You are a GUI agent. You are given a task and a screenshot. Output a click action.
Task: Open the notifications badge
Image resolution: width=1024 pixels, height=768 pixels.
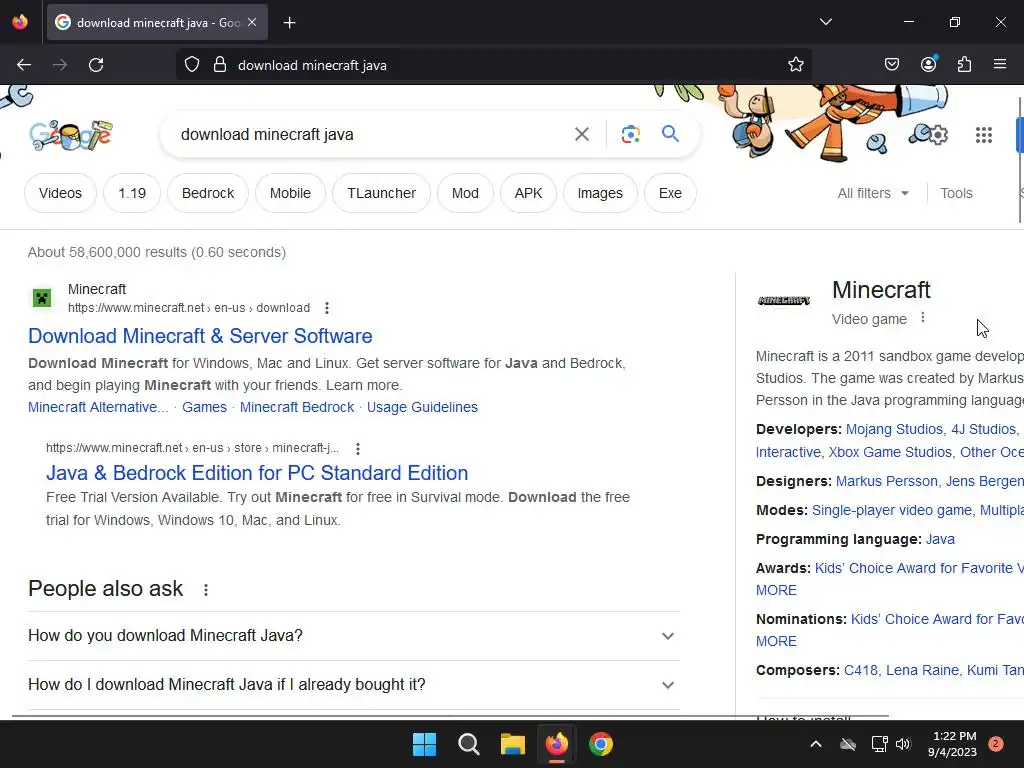pyautogui.click(x=996, y=743)
